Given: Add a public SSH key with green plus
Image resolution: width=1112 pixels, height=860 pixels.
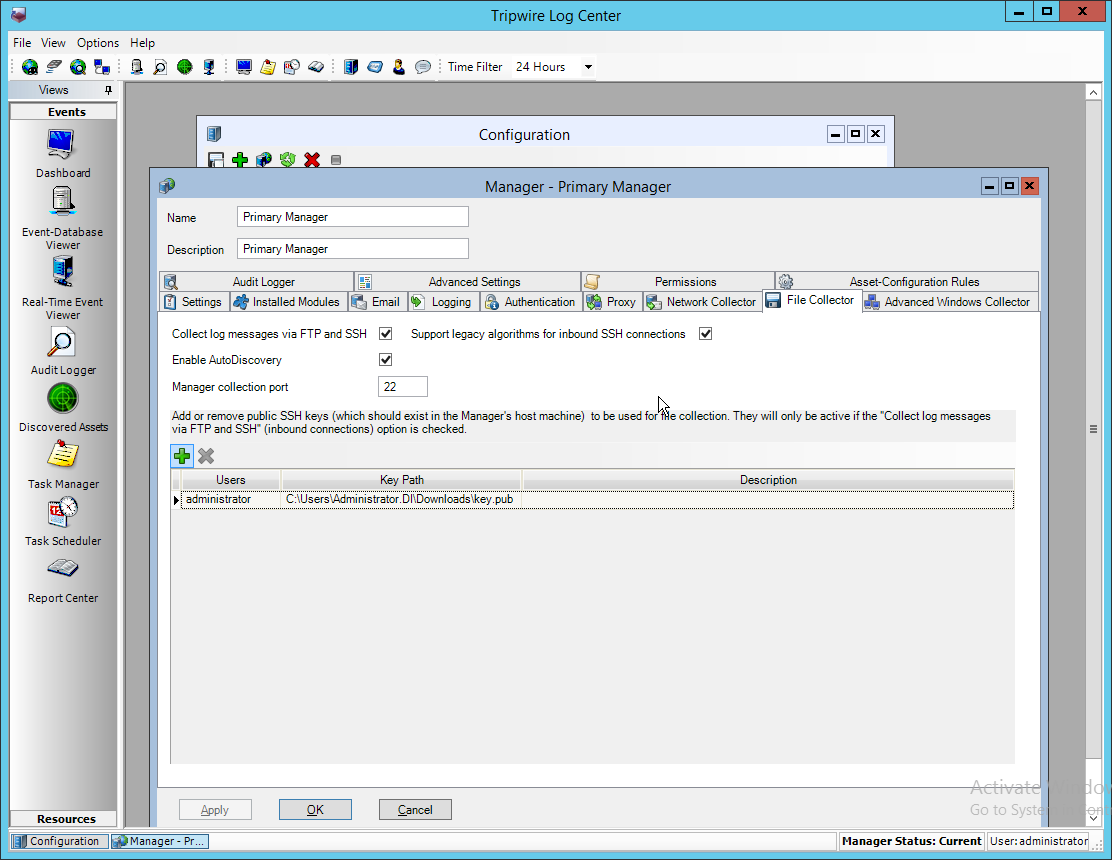Looking at the screenshot, I should point(182,456).
